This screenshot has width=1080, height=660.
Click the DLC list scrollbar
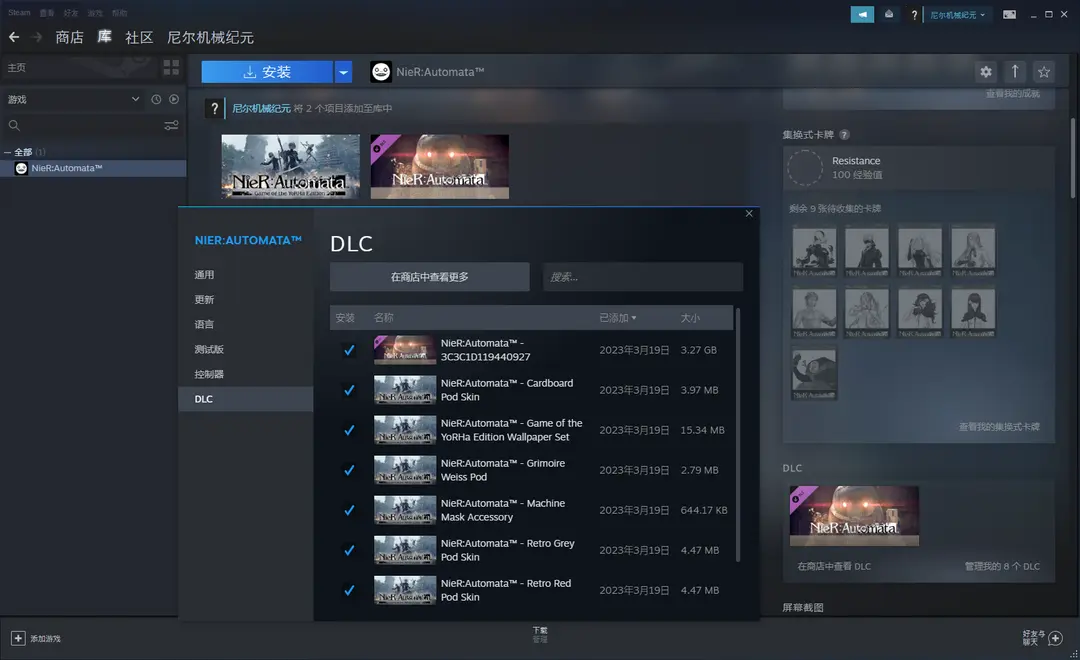click(738, 435)
